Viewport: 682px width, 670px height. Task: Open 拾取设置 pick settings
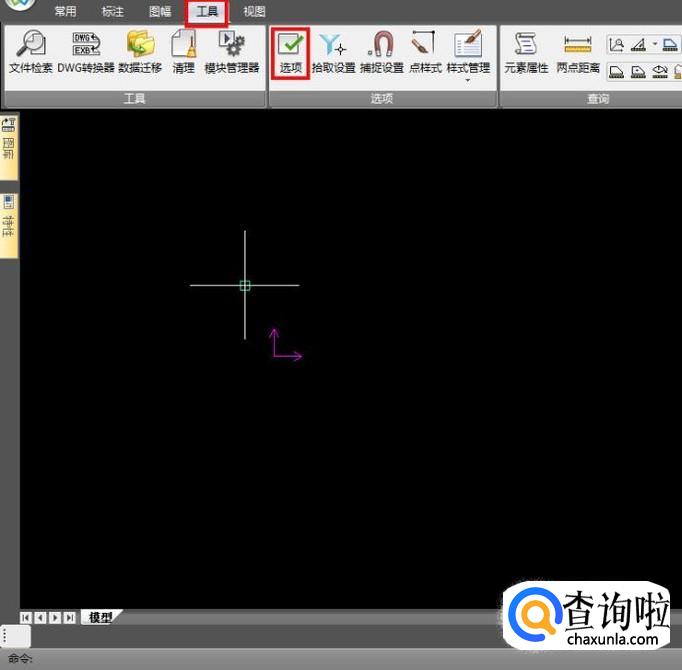tap(333, 52)
